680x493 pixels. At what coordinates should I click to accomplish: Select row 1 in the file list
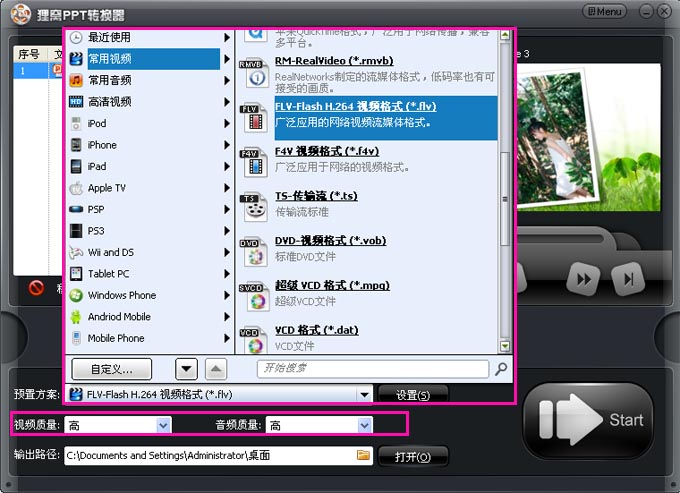[x=38, y=71]
